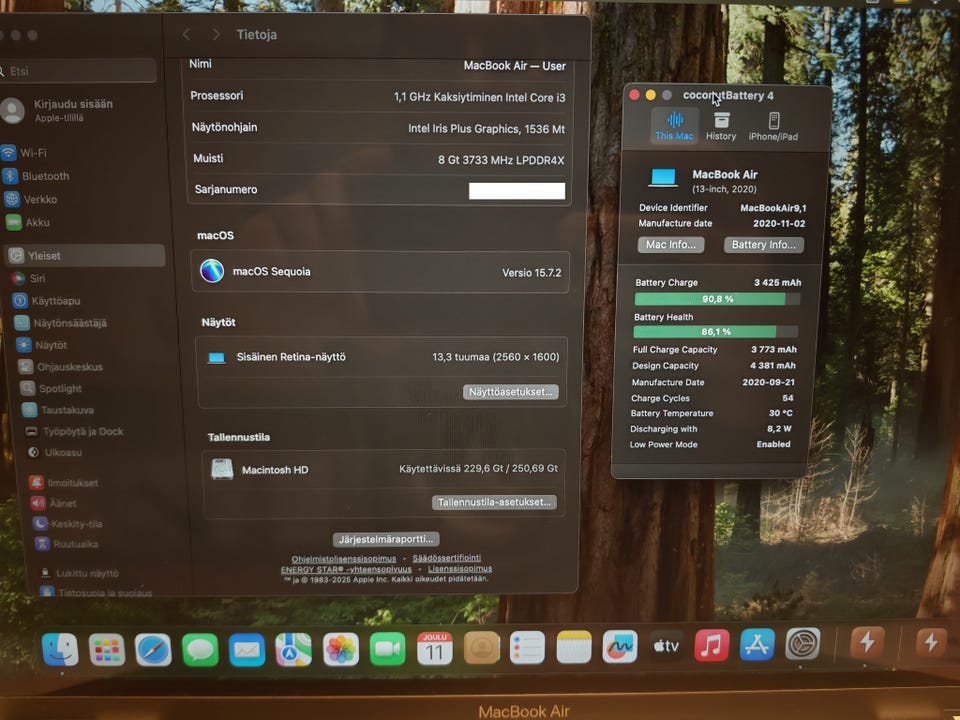Open Finder from the Dock
960x720 pixels.
[60, 650]
